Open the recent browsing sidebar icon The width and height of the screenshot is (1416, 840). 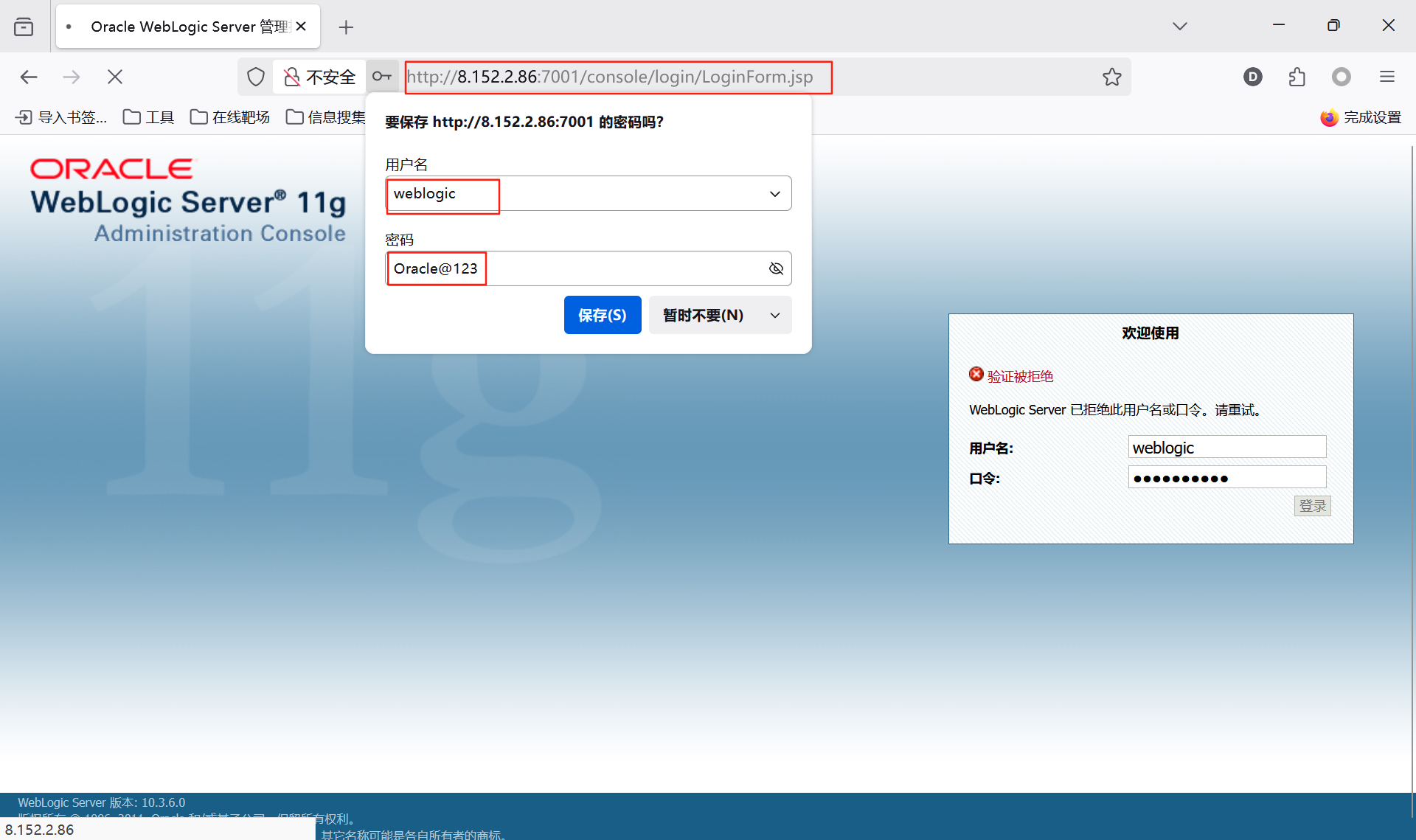24,27
